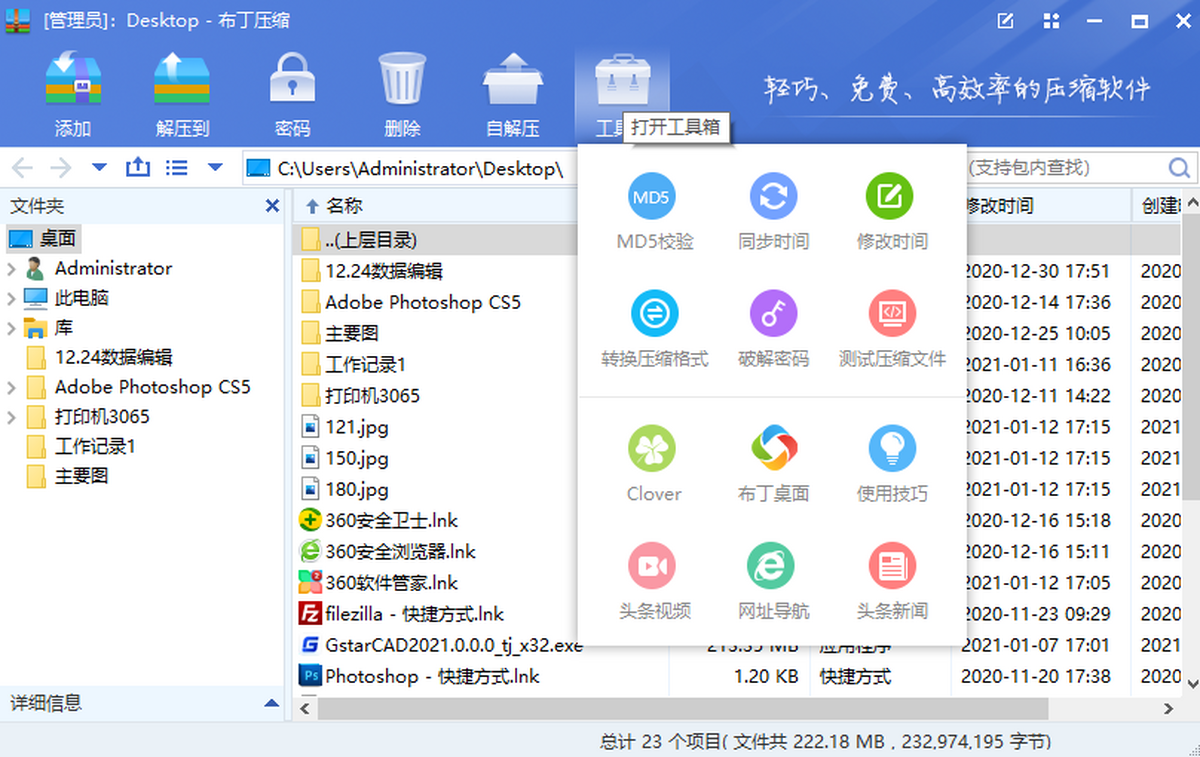The width and height of the screenshot is (1200, 757).
Task: Sort files by 名称 column header
Action: 344,206
